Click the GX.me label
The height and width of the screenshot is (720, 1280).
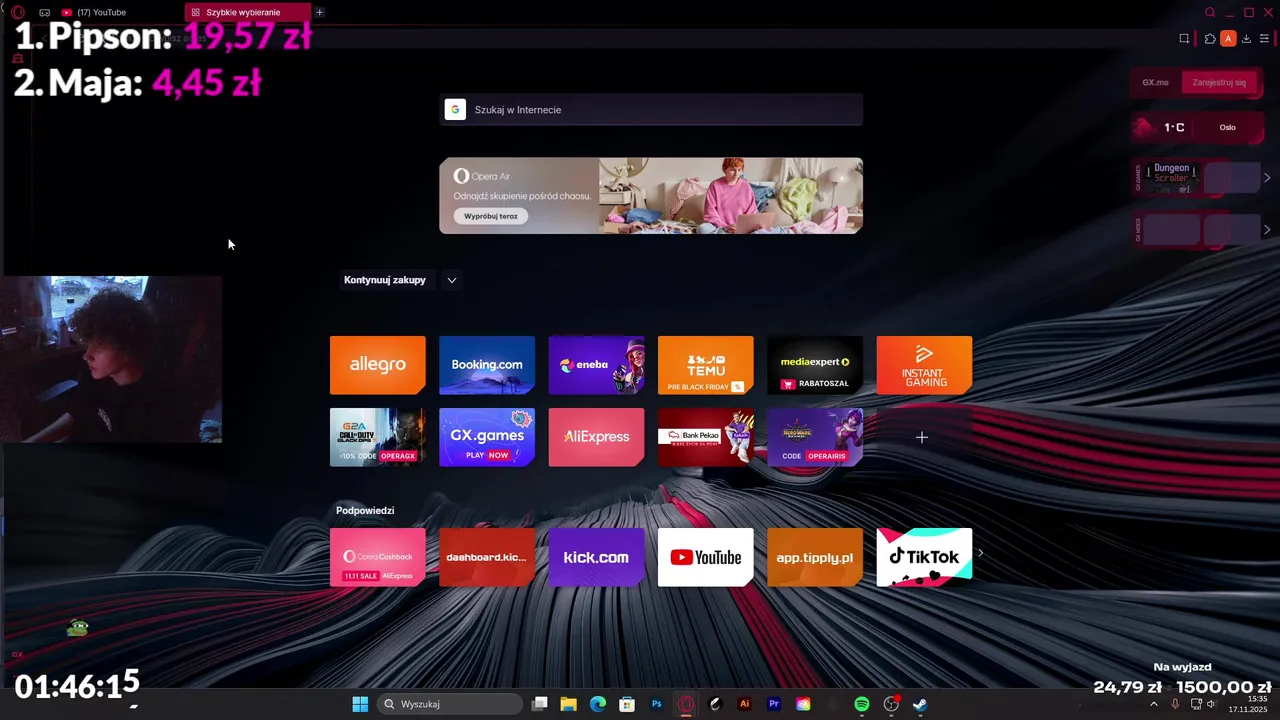coord(1155,82)
